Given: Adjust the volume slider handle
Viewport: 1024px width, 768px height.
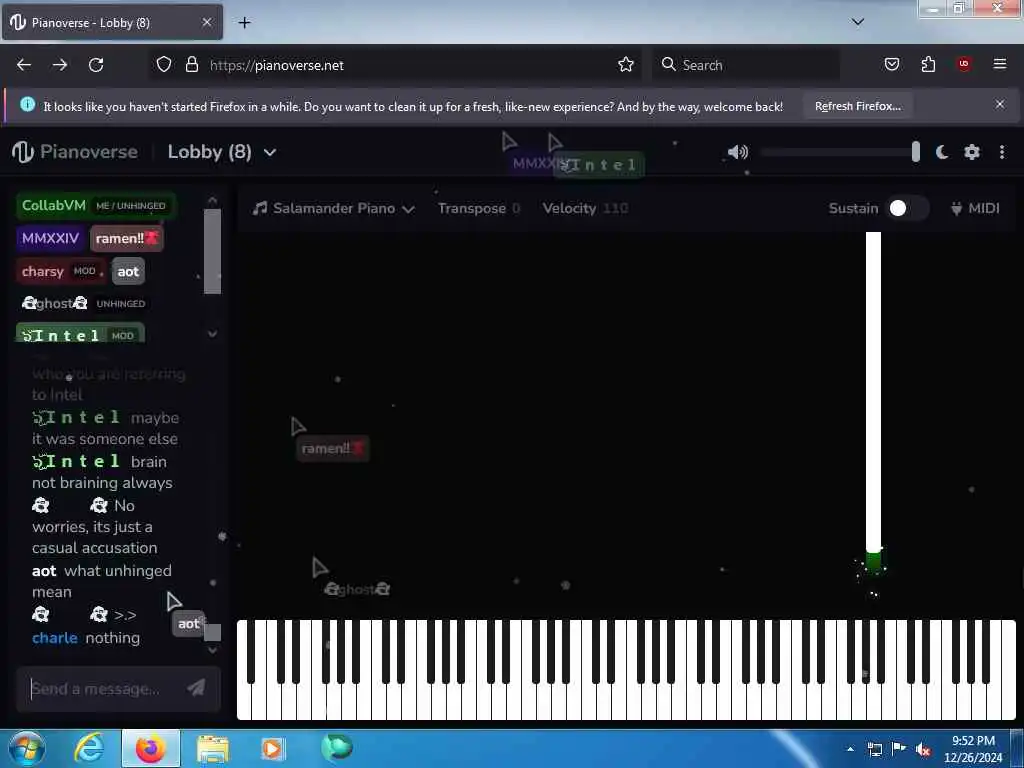Looking at the screenshot, I should tap(916, 152).
